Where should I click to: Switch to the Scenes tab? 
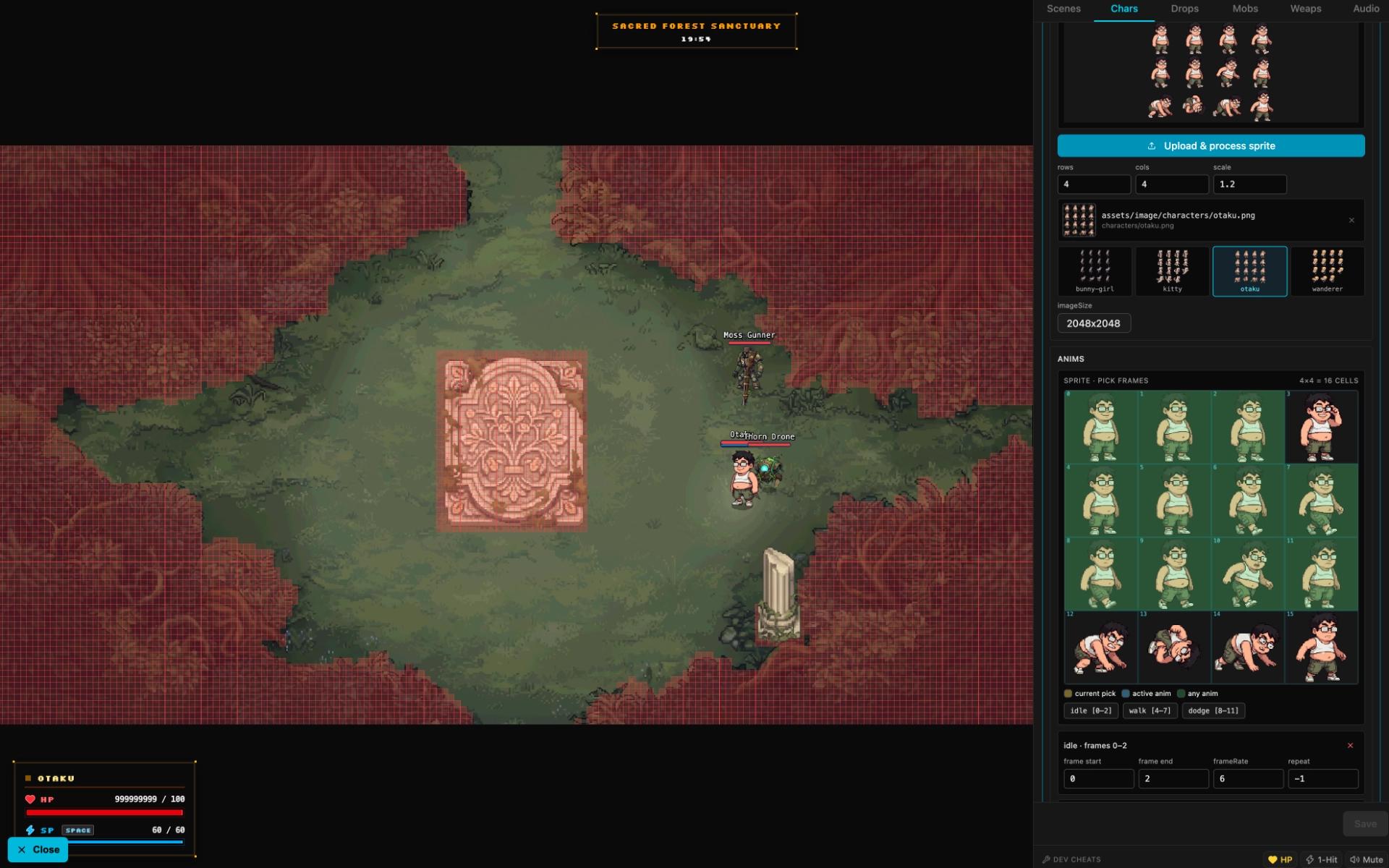point(1063,9)
